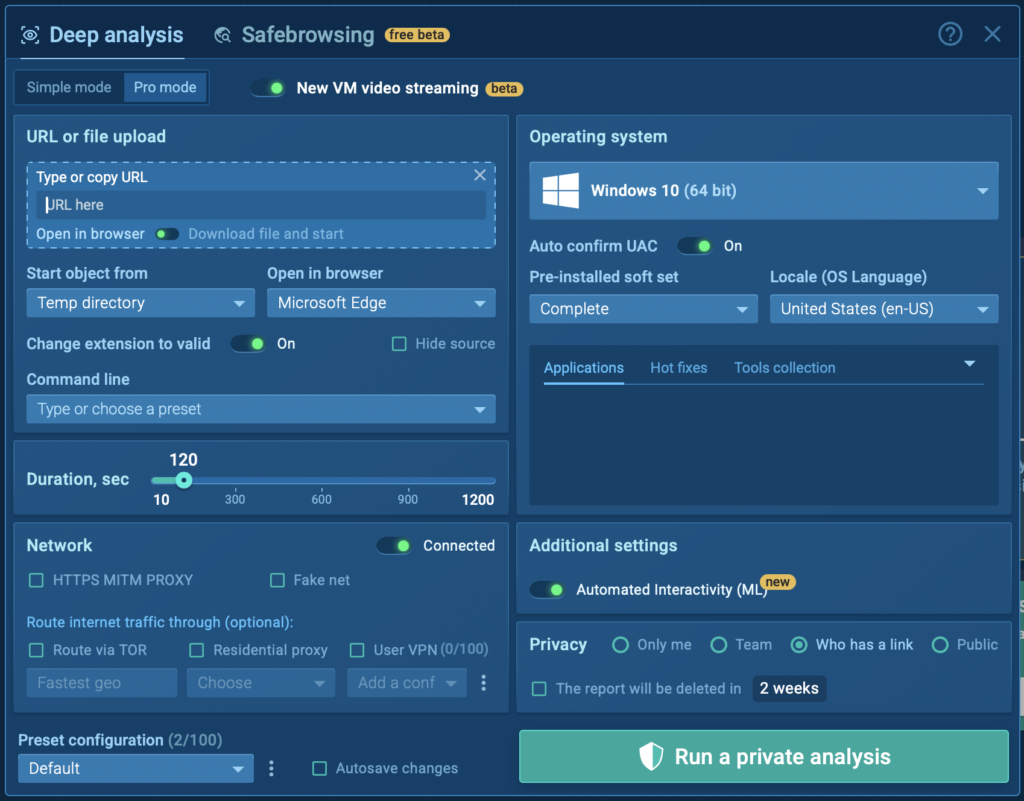Open the Locale OS Language dropdown
Image resolution: width=1024 pixels, height=801 pixels.
(883, 309)
